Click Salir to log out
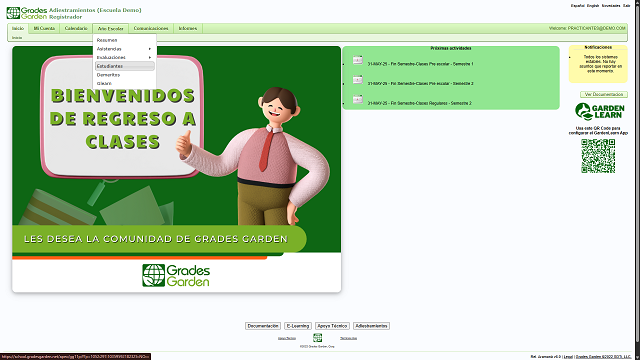 tap(627, 6)
